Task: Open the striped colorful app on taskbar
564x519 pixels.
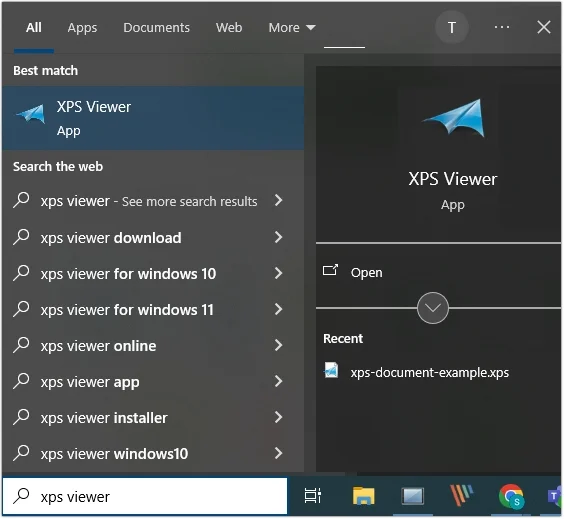Action: point(461,496)
